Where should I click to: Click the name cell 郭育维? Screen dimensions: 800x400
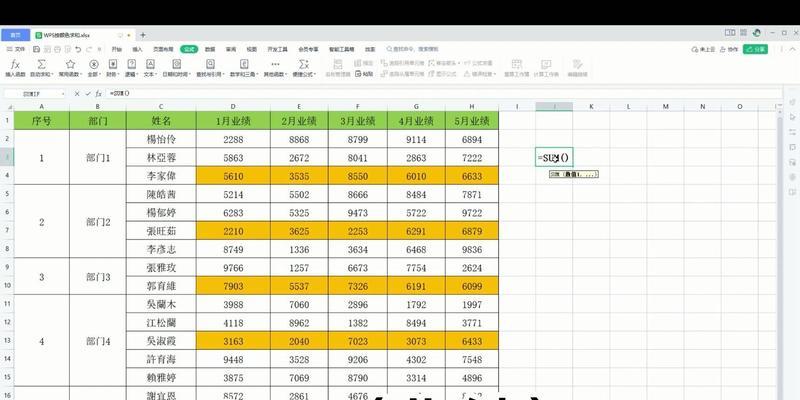pos(161,286)
